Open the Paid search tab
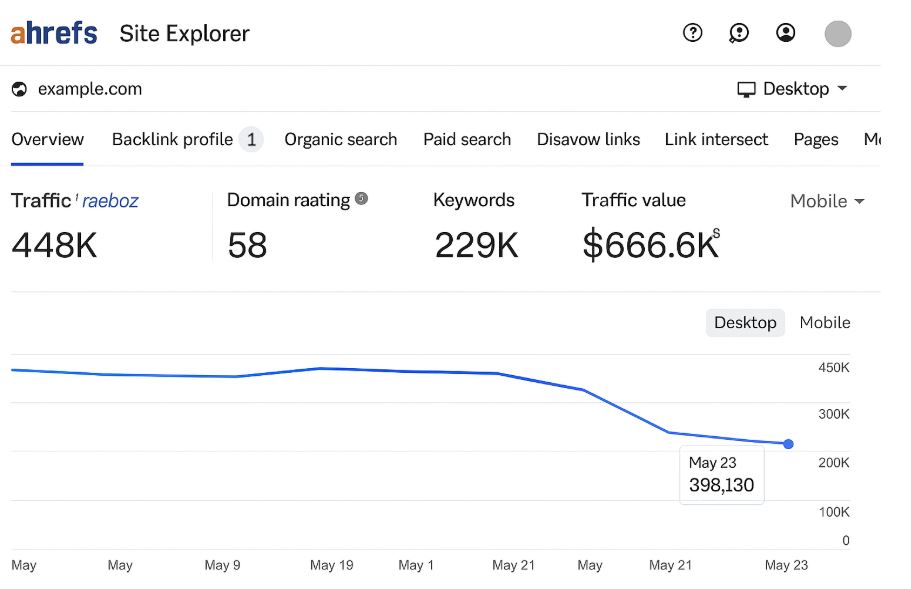The image size is (911, 589). click(x=467, y=139)
